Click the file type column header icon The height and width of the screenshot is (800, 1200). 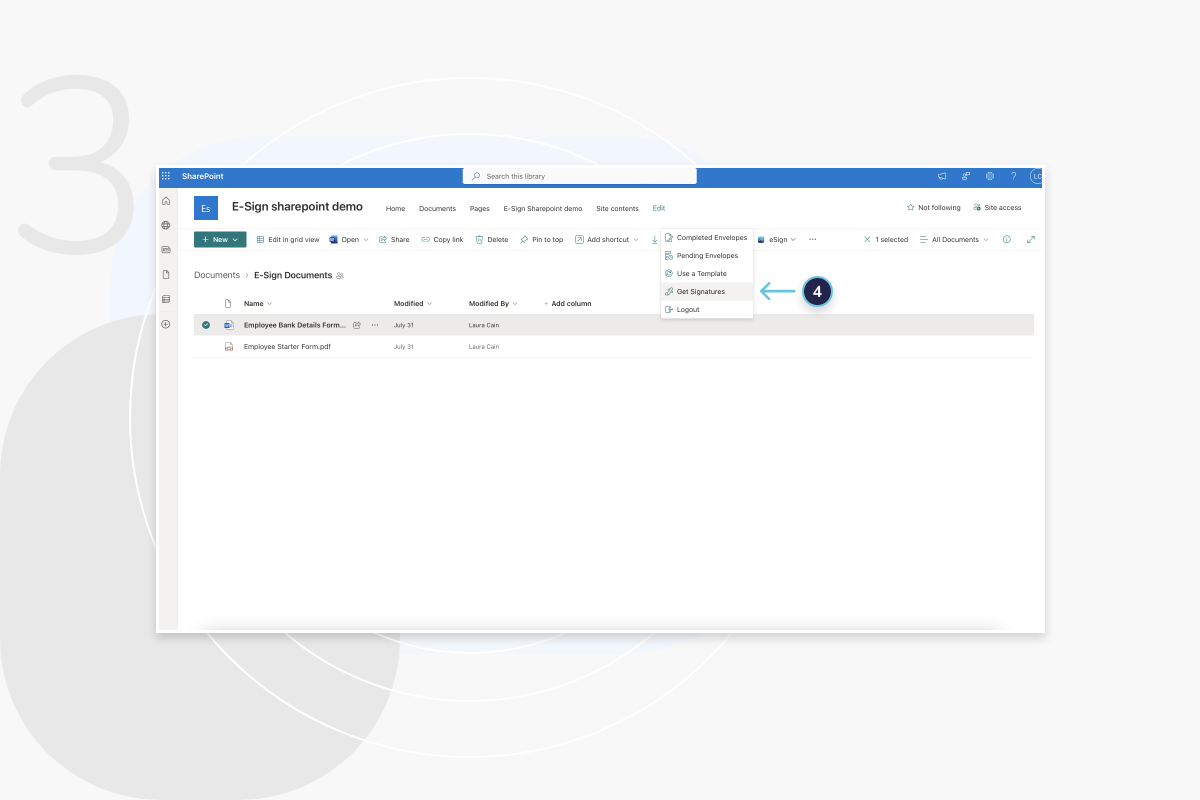pyautogui.click(x=227, y=303)
